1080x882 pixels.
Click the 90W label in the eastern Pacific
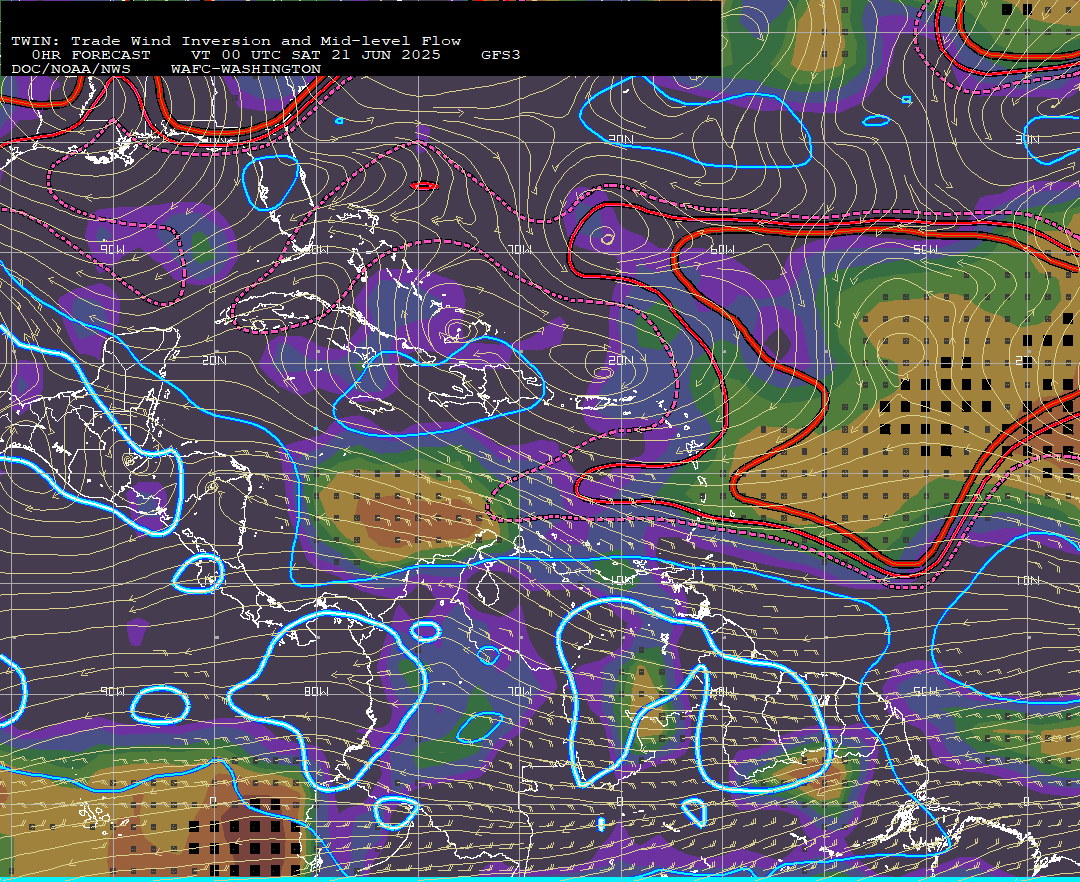click(x=112, y=691)
